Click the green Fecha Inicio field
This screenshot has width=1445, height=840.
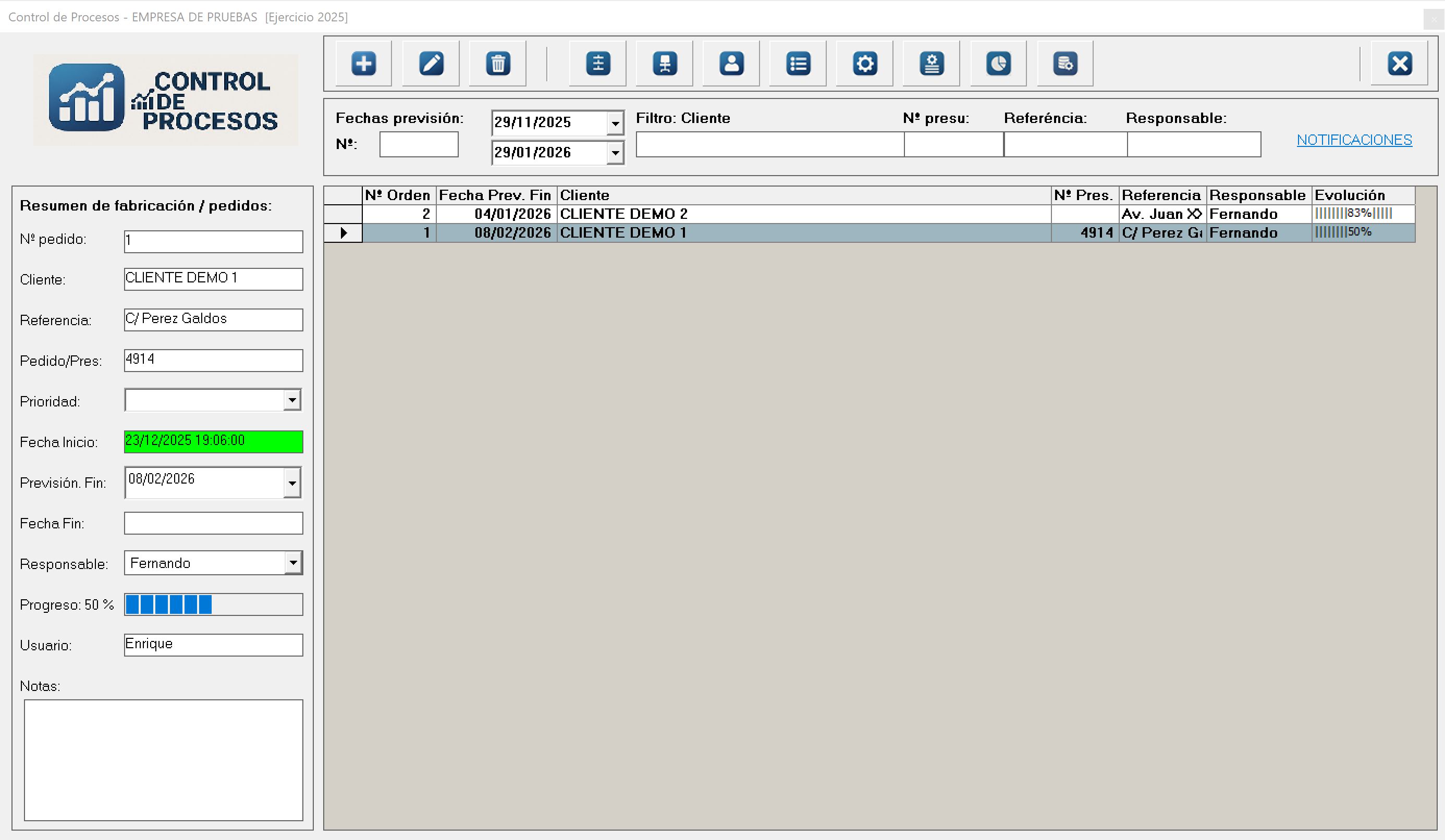click(213, 441)
